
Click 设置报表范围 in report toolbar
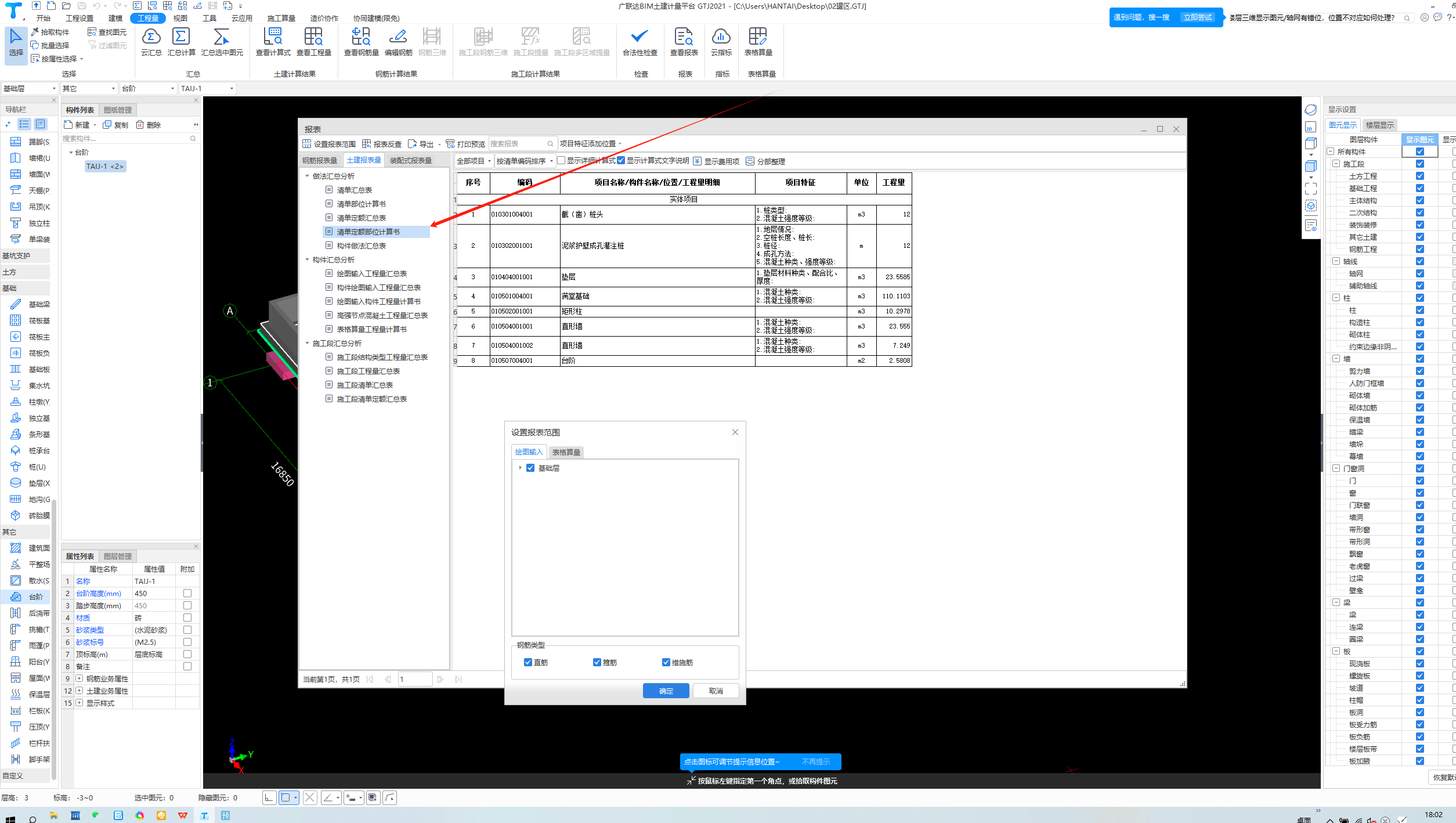[x=329, y=144]
